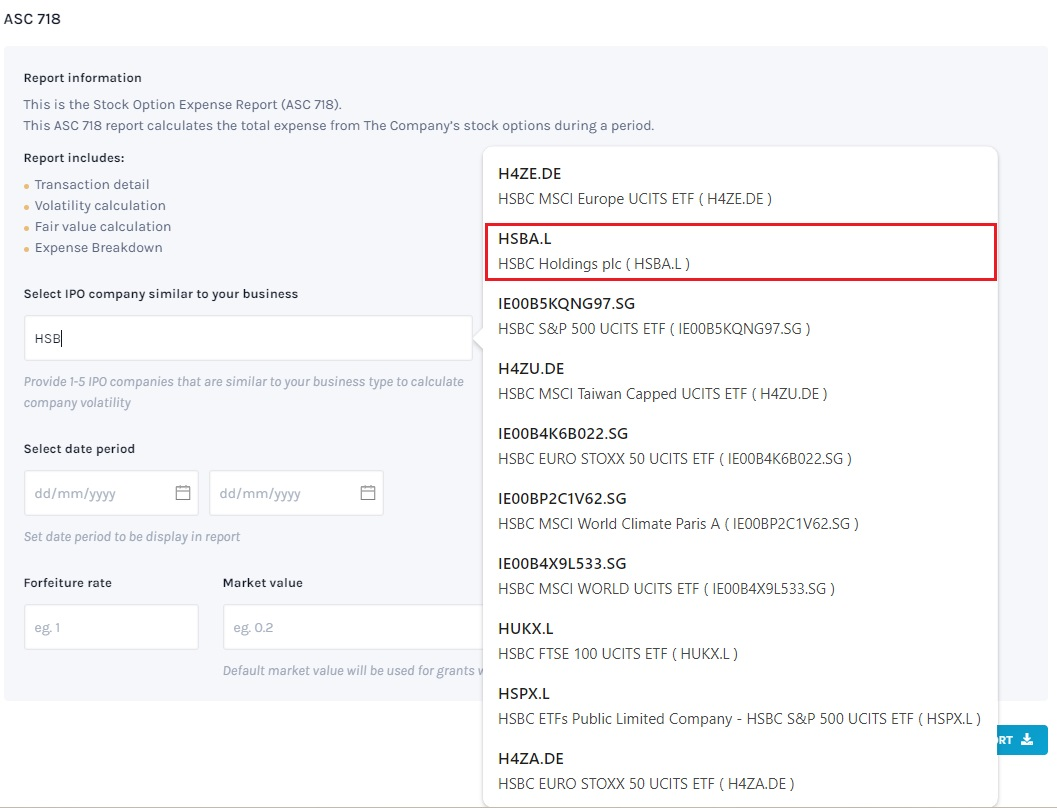Click the Forfeiture rate input
The height and width of the screenshot is (808, 1057).
click(x=111, y=627)
